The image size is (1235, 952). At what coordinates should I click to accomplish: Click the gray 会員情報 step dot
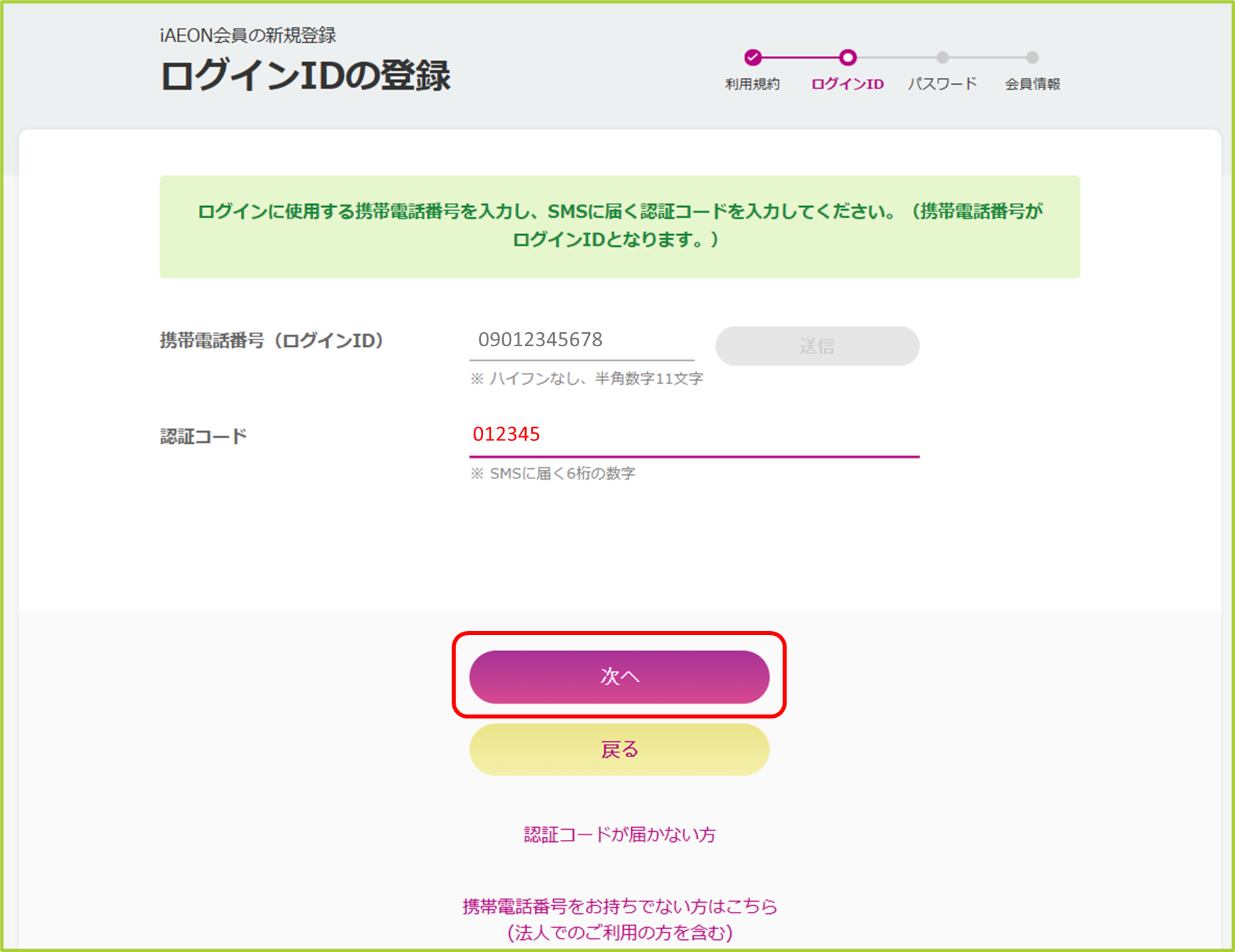[x=1032, y=57]
